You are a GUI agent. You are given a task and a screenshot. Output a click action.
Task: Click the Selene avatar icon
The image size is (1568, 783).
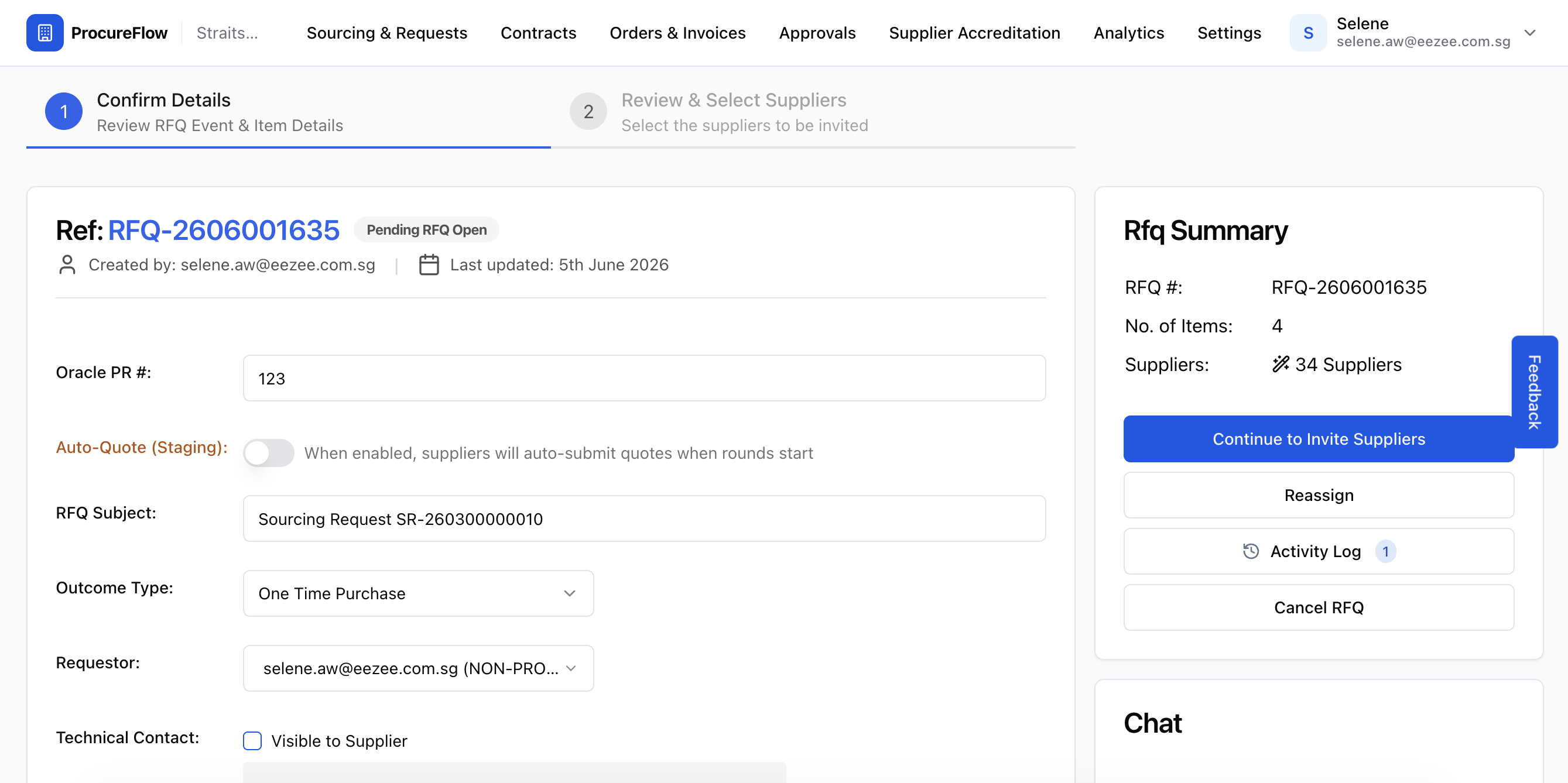click(1307, 33)
